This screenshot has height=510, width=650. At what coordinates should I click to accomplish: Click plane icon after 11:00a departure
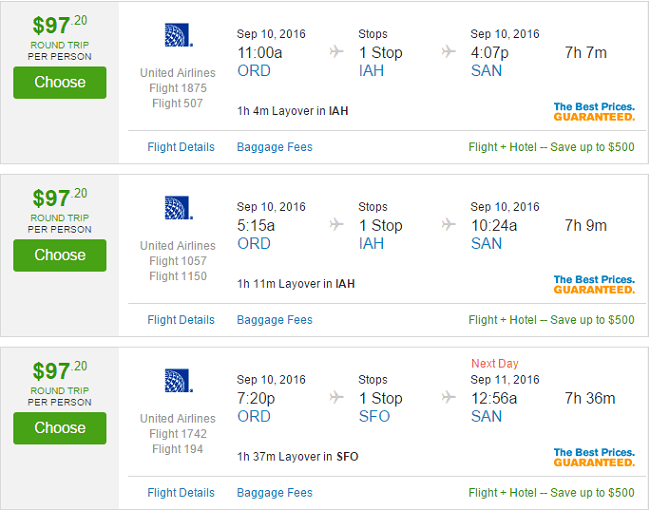(x=337, y=52)
